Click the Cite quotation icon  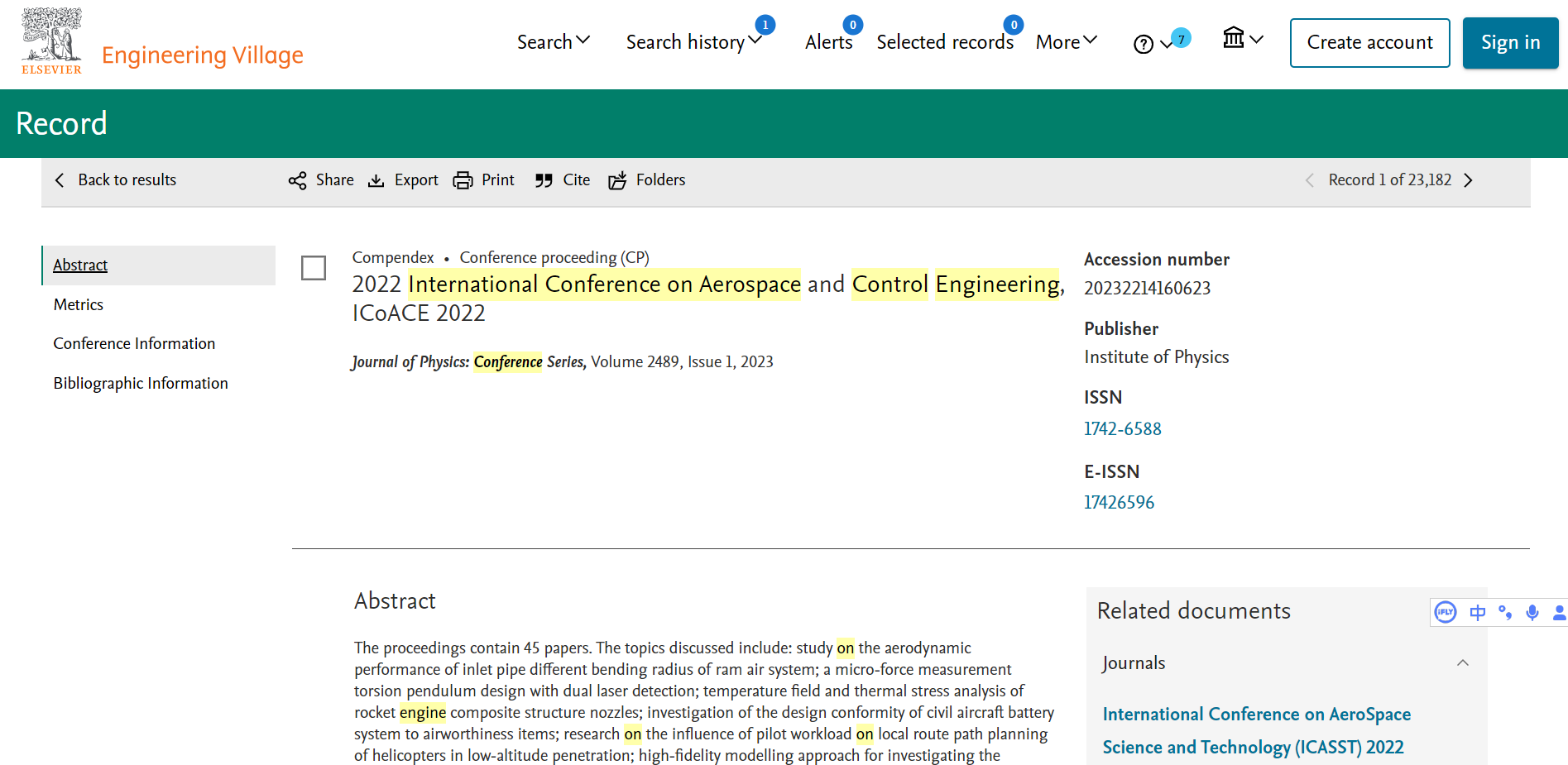tap(544, 180)
